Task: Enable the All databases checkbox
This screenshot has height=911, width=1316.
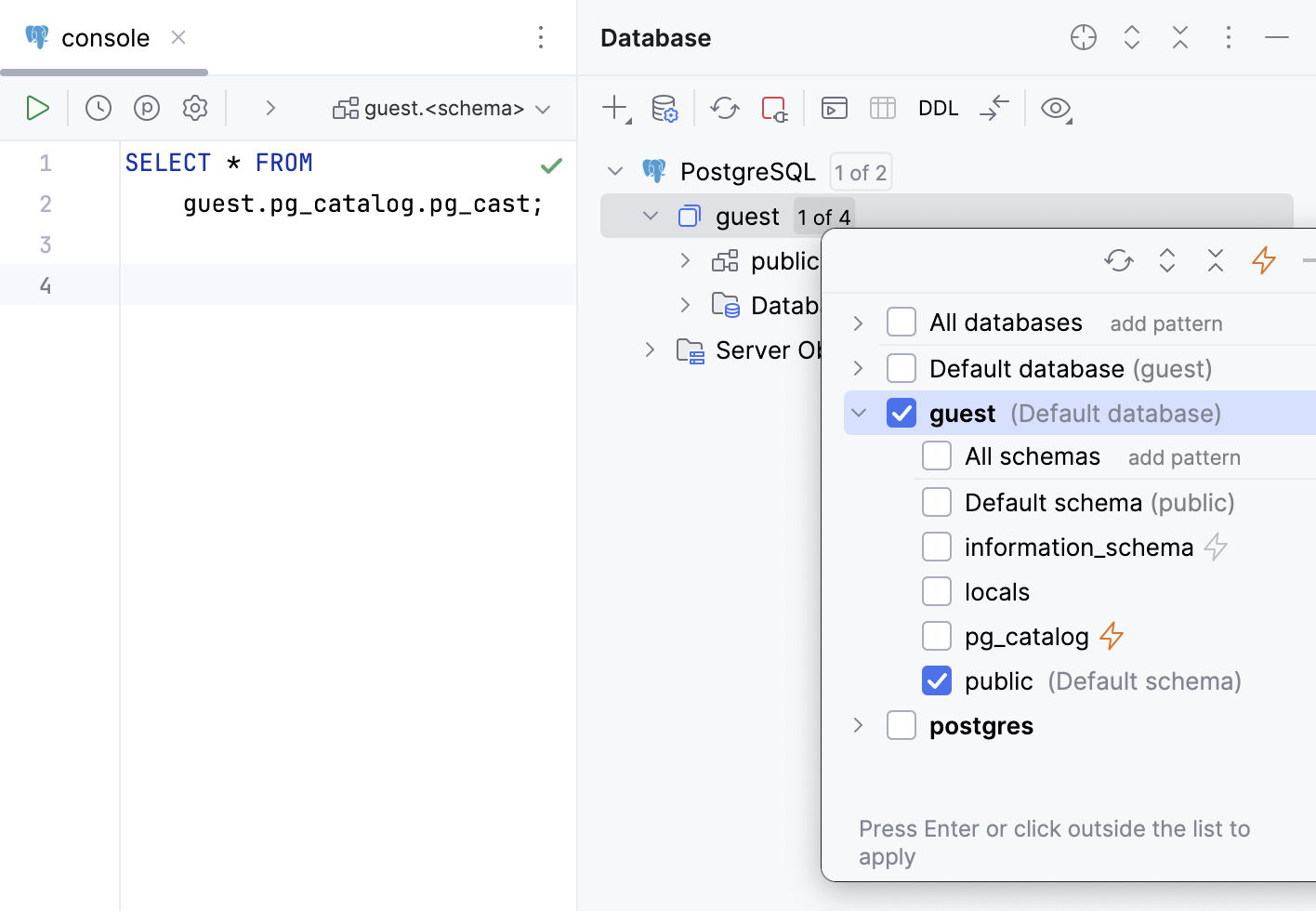Action: point(901,321)
